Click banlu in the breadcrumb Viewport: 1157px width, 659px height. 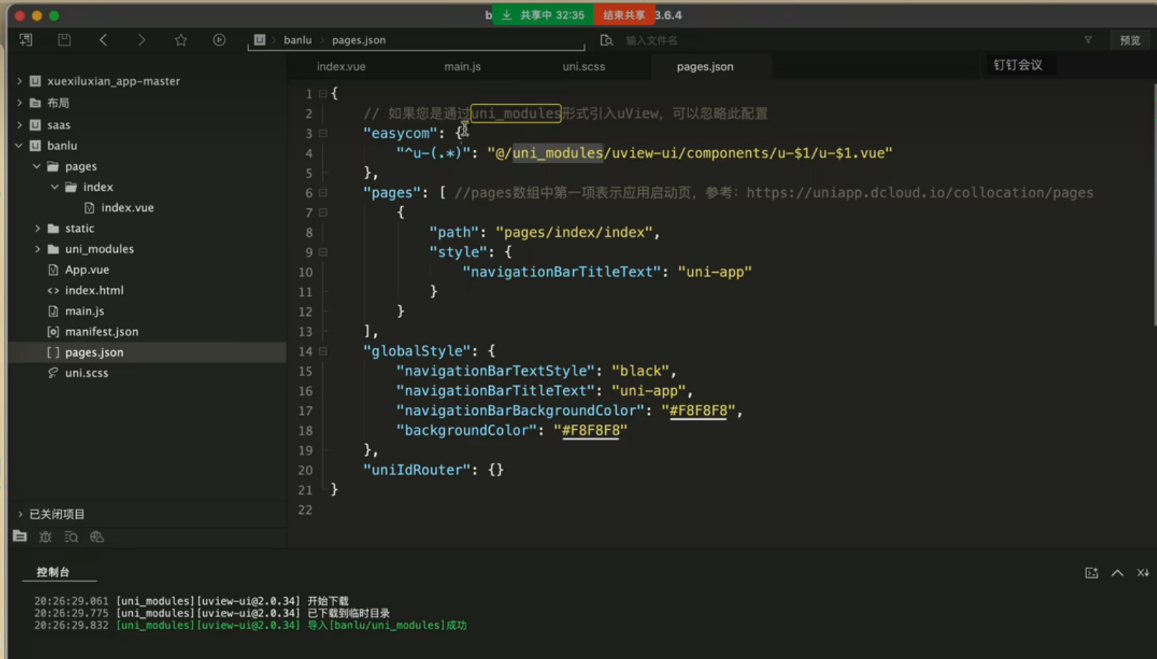(x=297, y=40)
